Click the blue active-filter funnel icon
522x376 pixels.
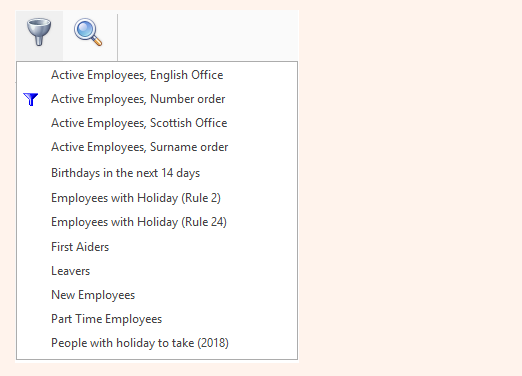pyautogui.click(x=31, y=99)
